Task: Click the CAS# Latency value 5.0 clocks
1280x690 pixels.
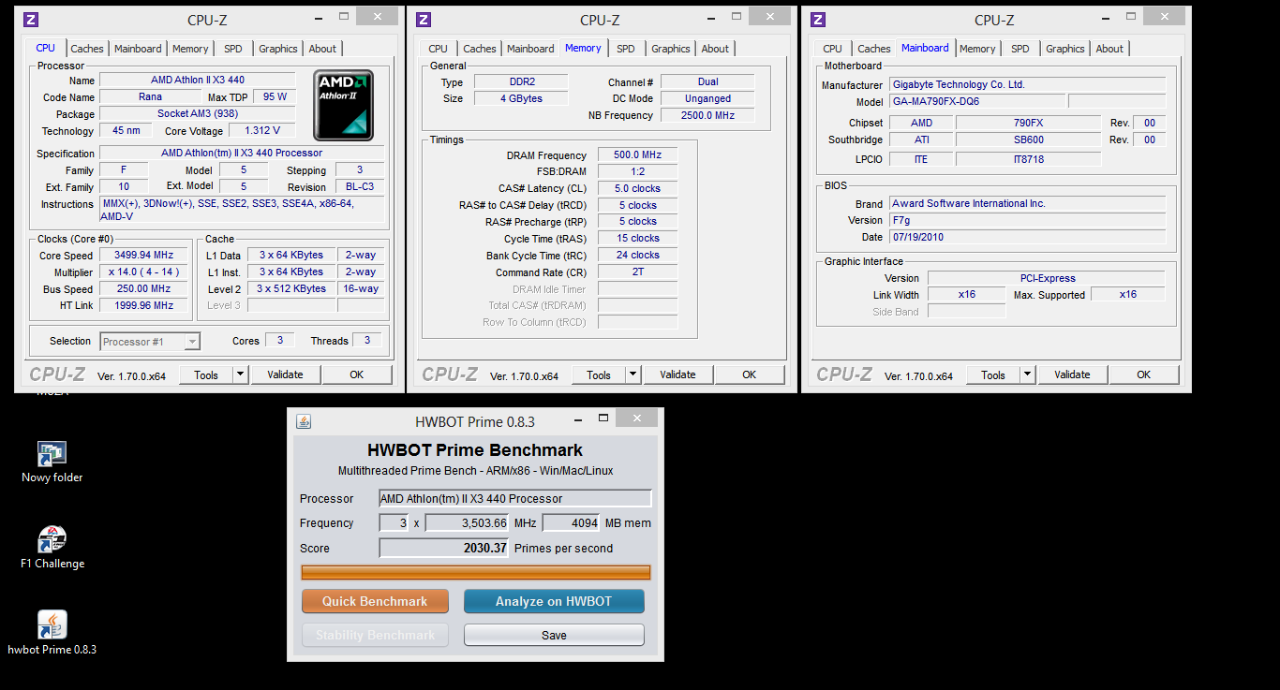Action: (x=638, y=188)
